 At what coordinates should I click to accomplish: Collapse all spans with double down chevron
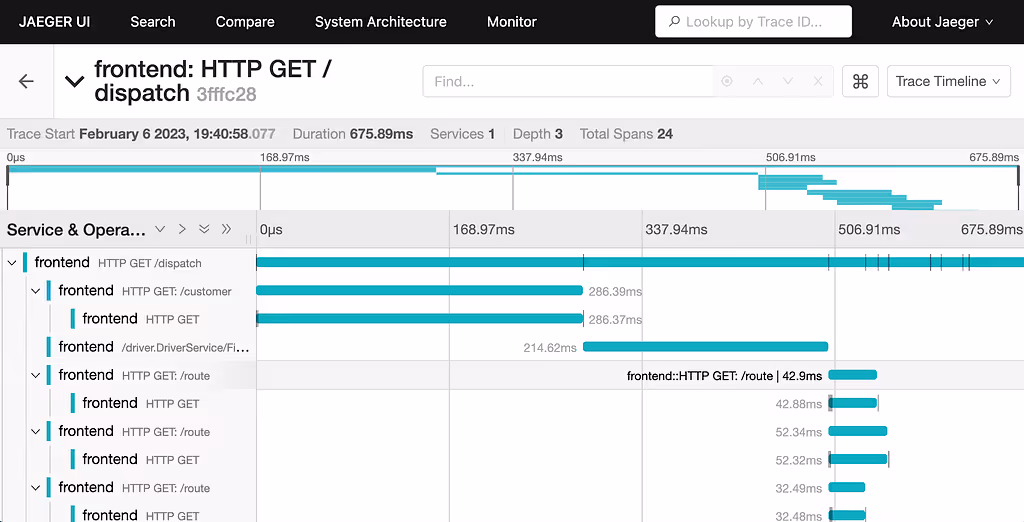(x=204, y=229)
